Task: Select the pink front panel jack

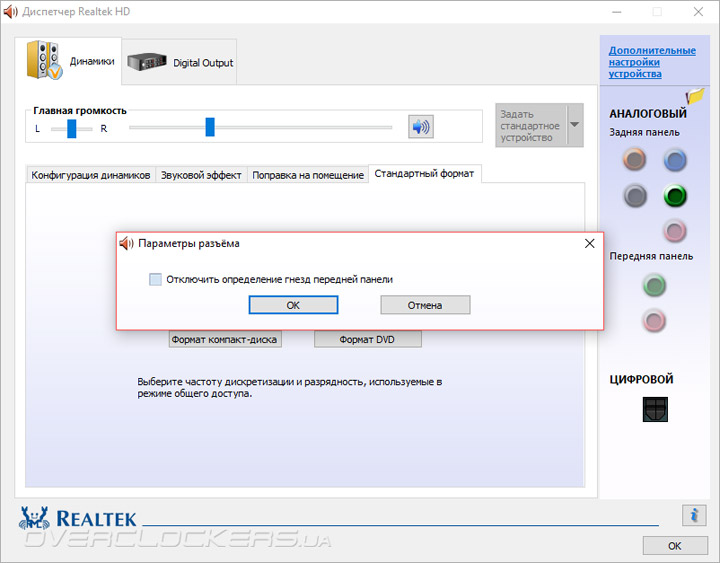Action: (x=654, y=321)
